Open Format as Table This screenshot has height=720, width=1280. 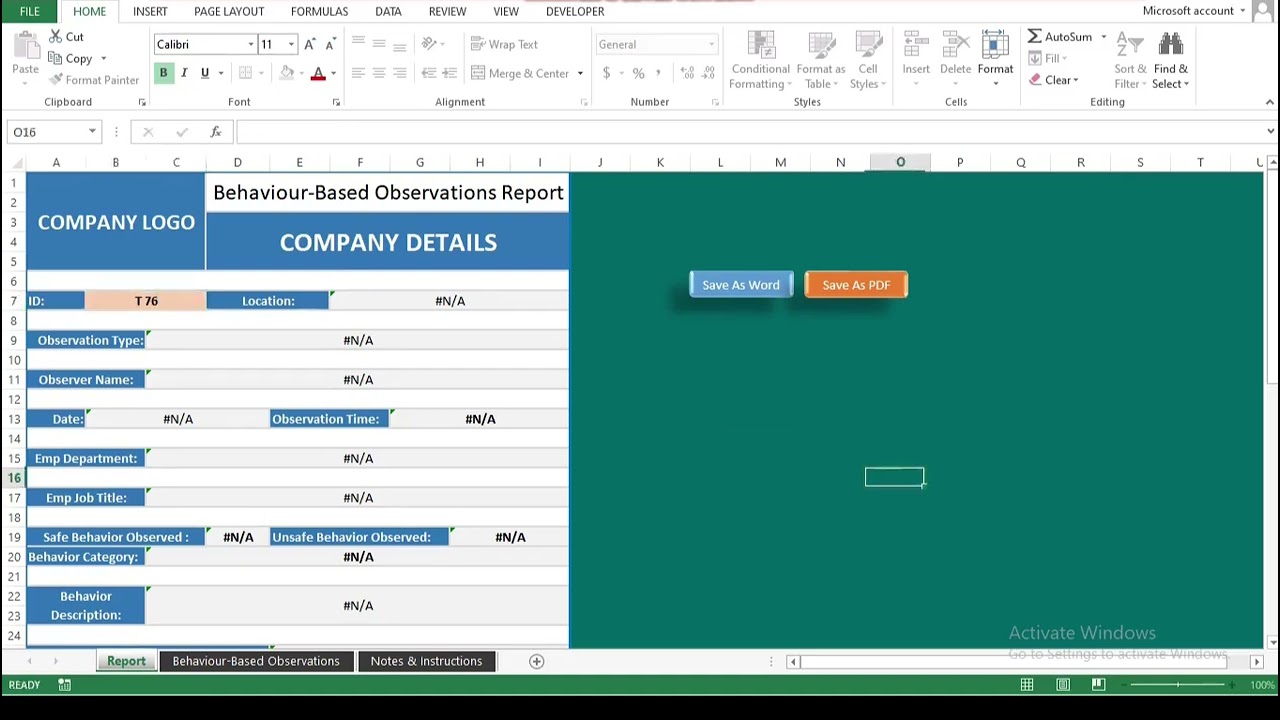[x=821, y=62]
